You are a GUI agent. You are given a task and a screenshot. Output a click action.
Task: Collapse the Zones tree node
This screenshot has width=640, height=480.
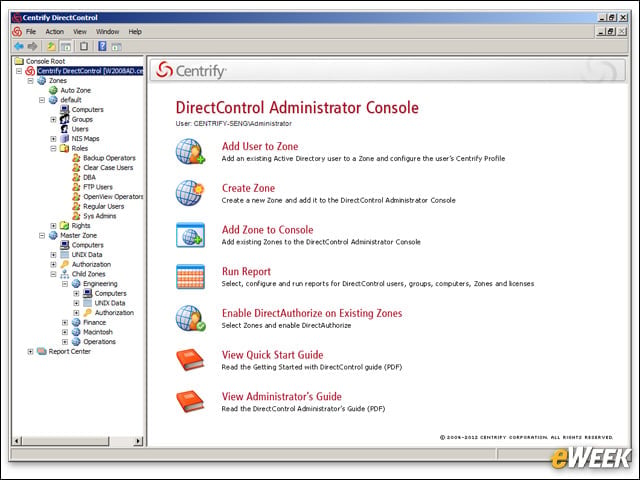[30, 81]
